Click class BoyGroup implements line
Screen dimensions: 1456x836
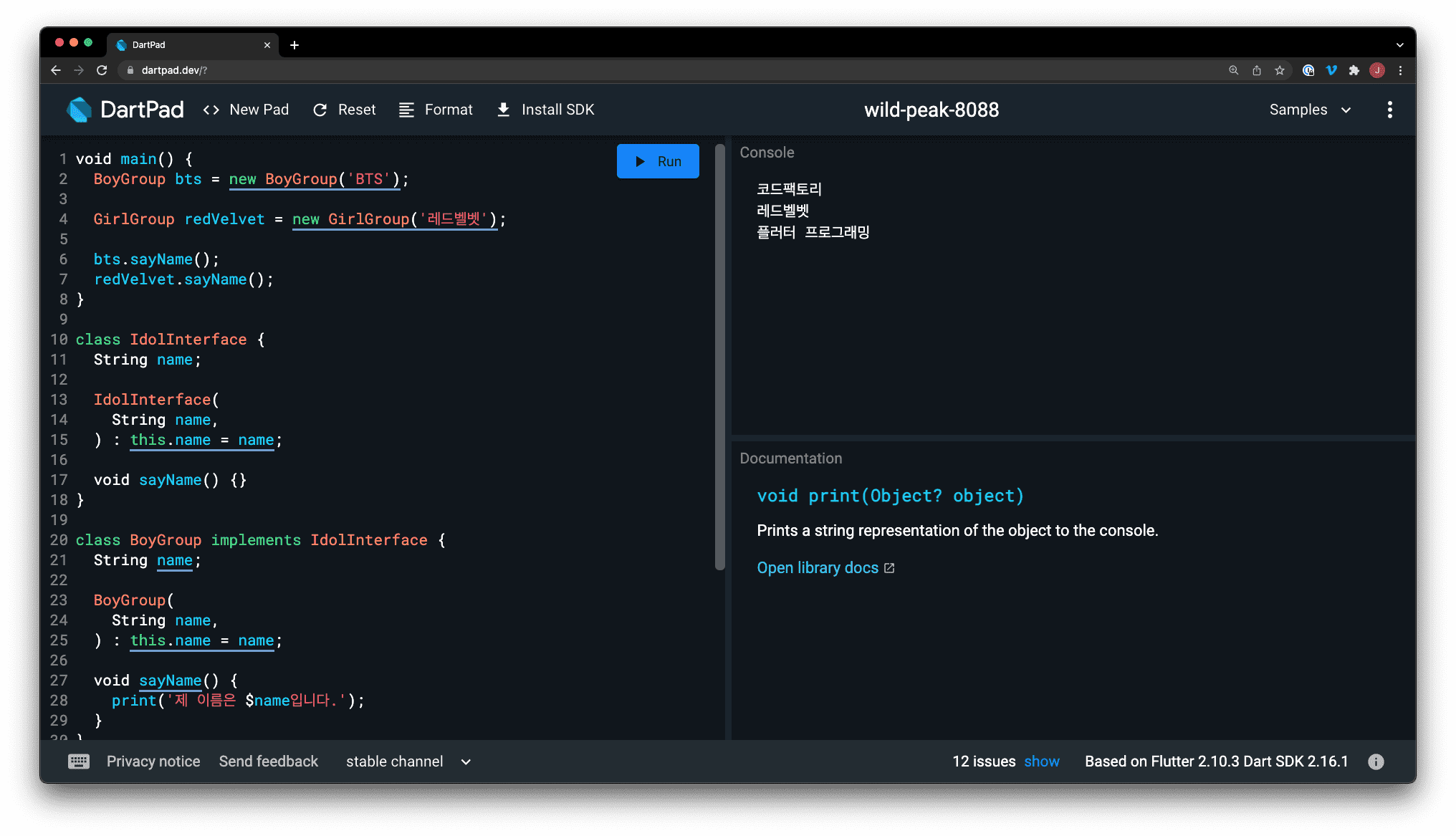coord(261,540)
